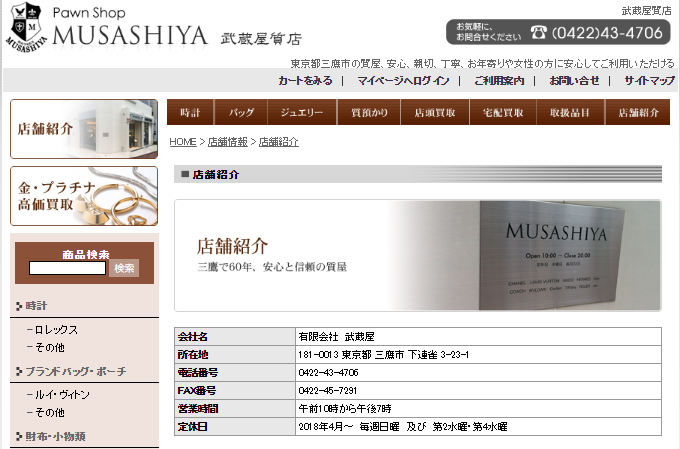This screenshot has height=449, width=680.
Task: Click the Musashiya shield crest logo
Action: [x=27, y=27]
